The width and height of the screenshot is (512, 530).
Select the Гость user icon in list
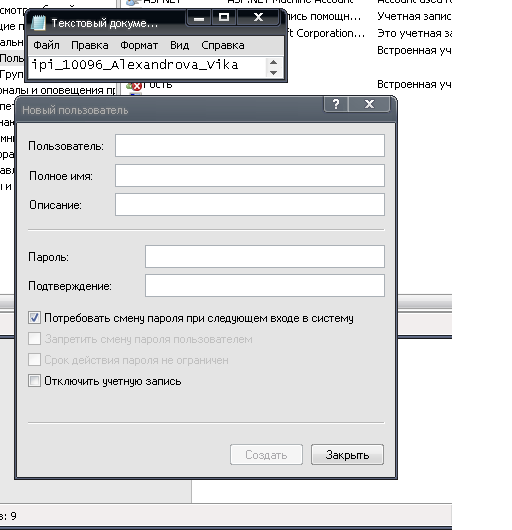[134, 86]
